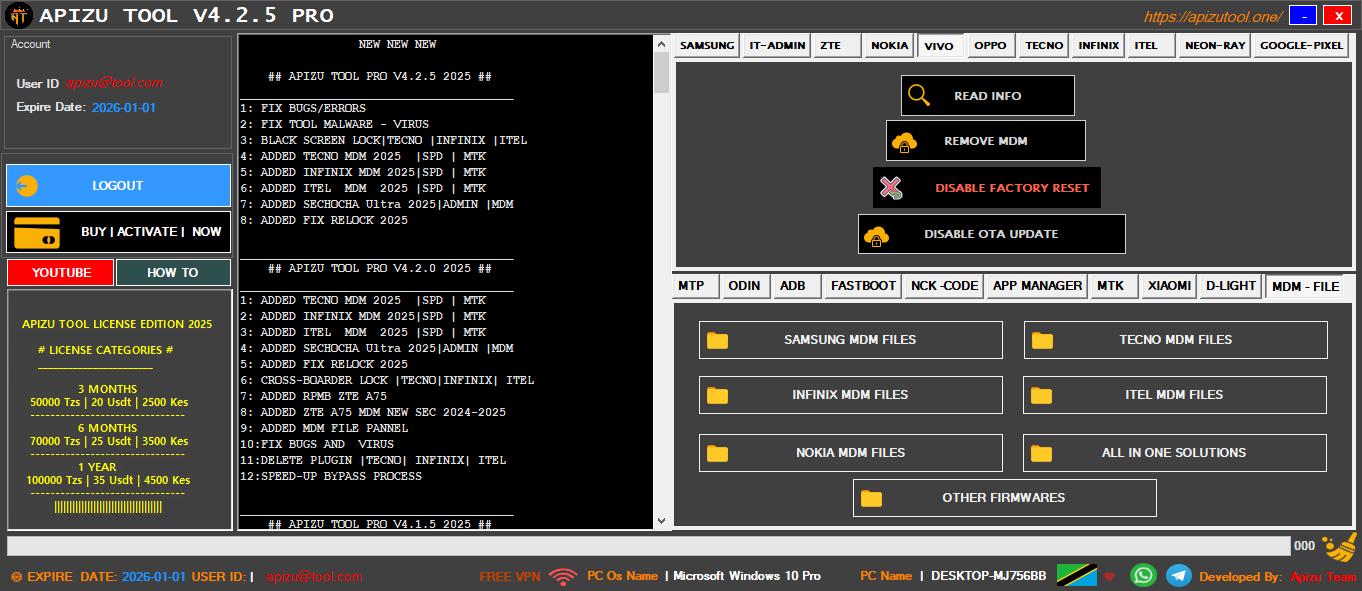Click the orange gear icon beside Expire Date
The width and height of the screenshot is (1362, 591).
16,577
